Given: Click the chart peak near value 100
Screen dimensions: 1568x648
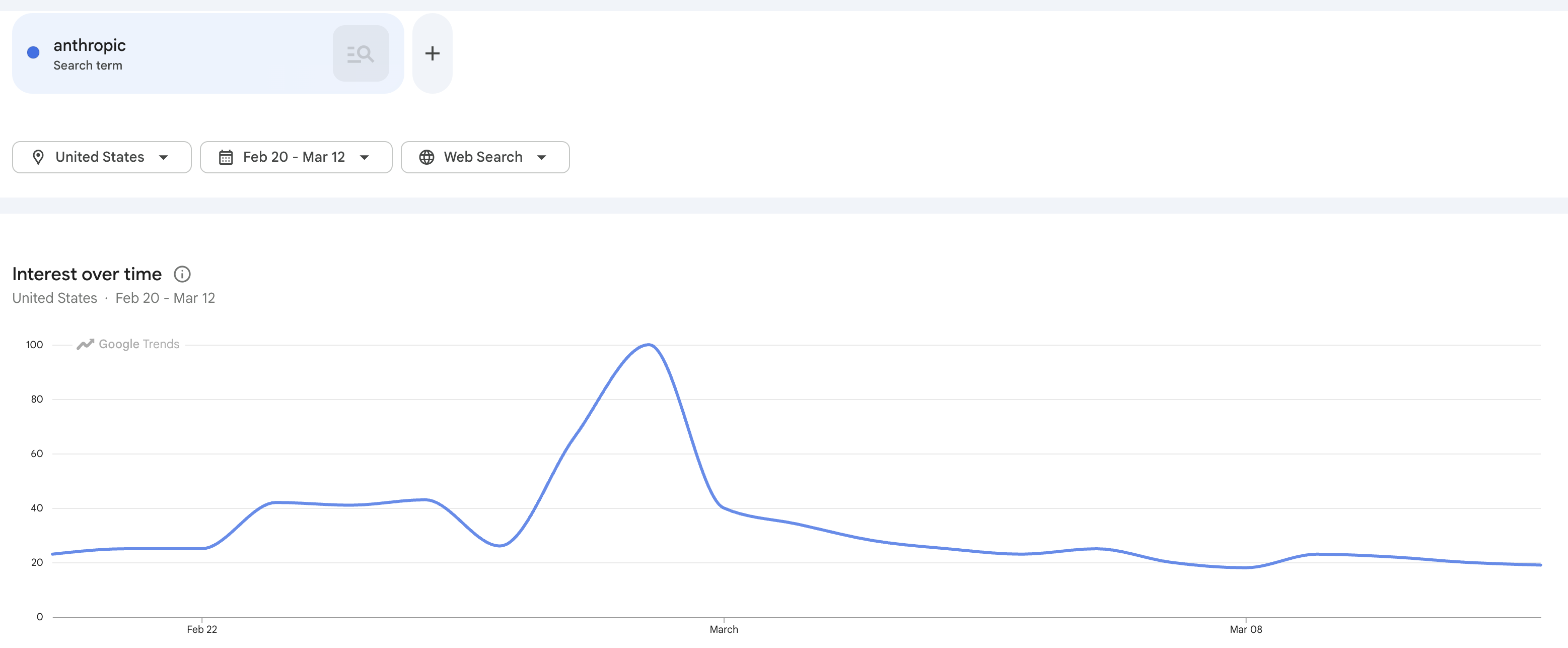Looking at the screenshot, I should click(x=648, y=345).
